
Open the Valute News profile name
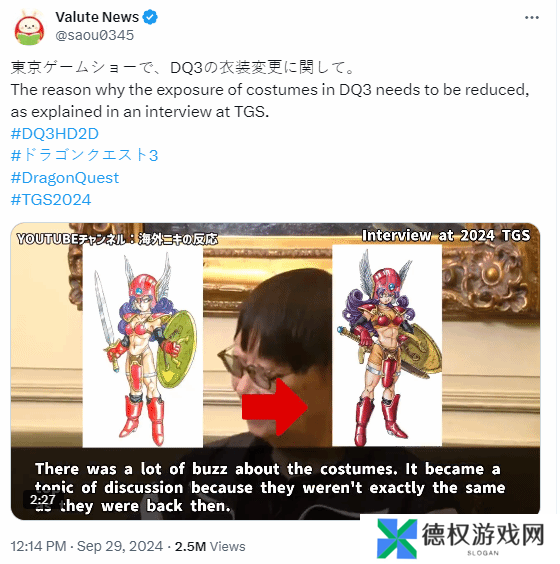(x=97, y=17)
